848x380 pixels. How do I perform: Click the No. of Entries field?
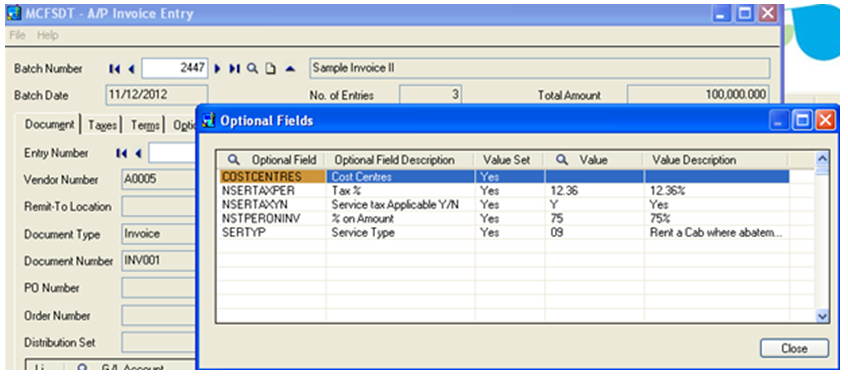pyautogui.click(x=430, y=95)
